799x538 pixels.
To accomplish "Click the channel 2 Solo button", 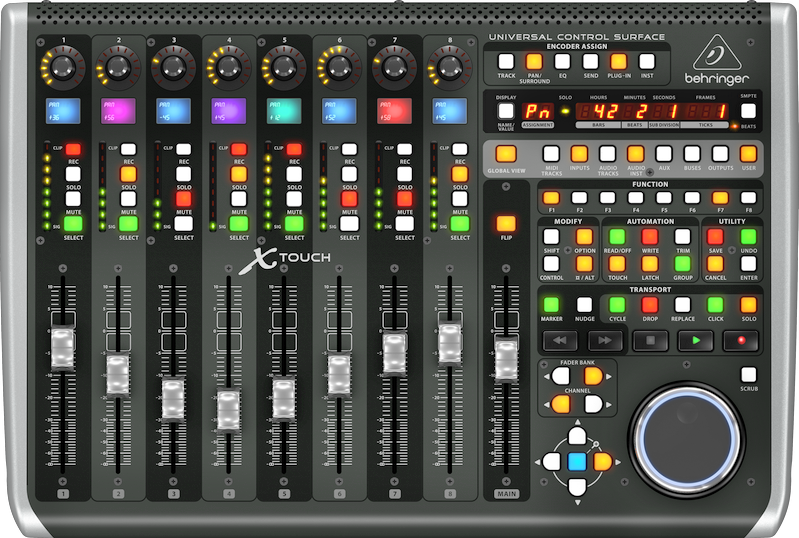I will point(128,174).
